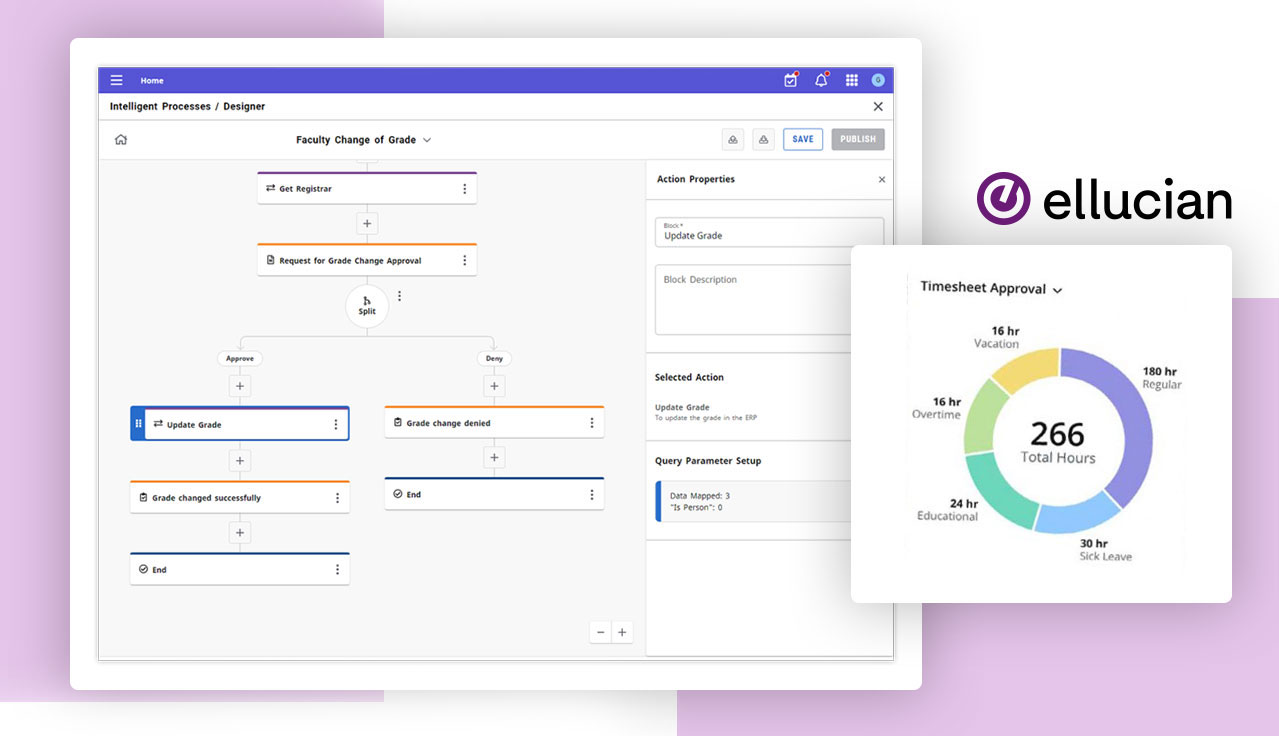Image resolution: width=1279 pixels, height=736 pixels.
Task: Open options menu for Get Registrar block
Action: (464, 189)
